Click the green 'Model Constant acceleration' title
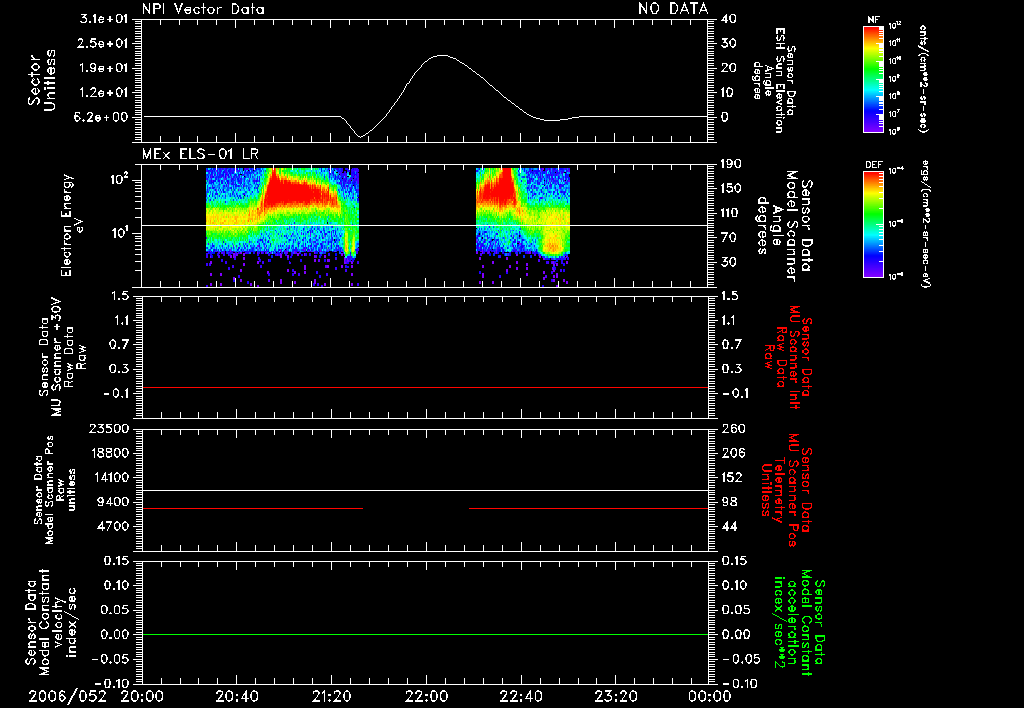Image resolution: width=1024 pixels, height=708 pixels. point(800,624)
